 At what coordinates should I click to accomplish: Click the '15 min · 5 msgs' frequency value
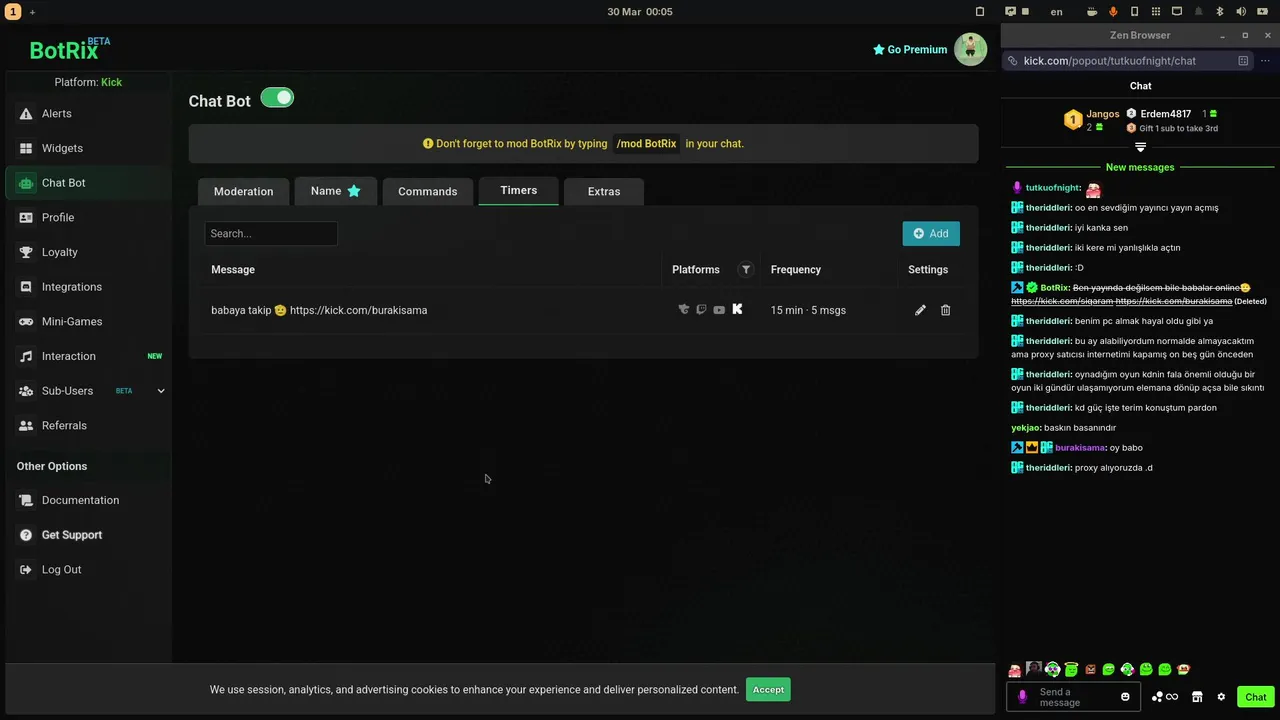pyautogui.click(x=808, y=310)
